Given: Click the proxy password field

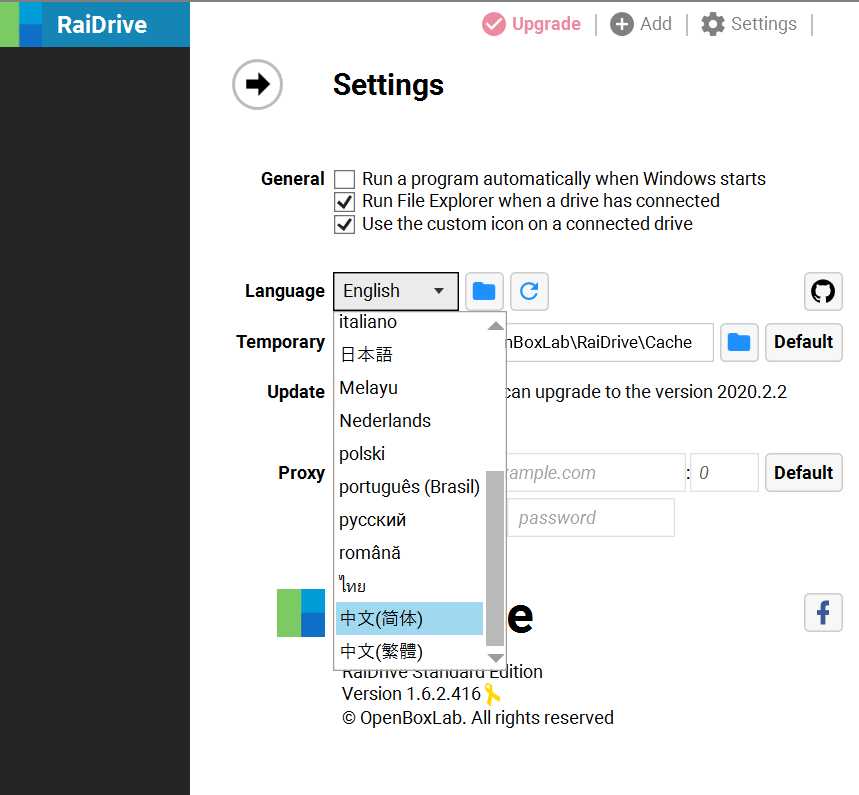Looking at the screenshot, I should point(591,518).
